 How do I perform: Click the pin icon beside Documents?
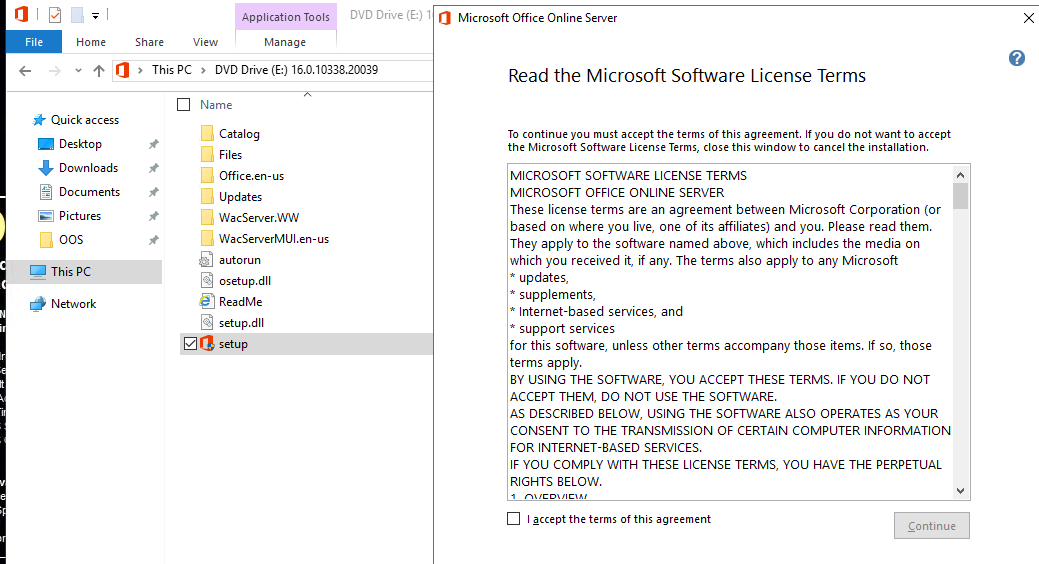coord(154,192)
